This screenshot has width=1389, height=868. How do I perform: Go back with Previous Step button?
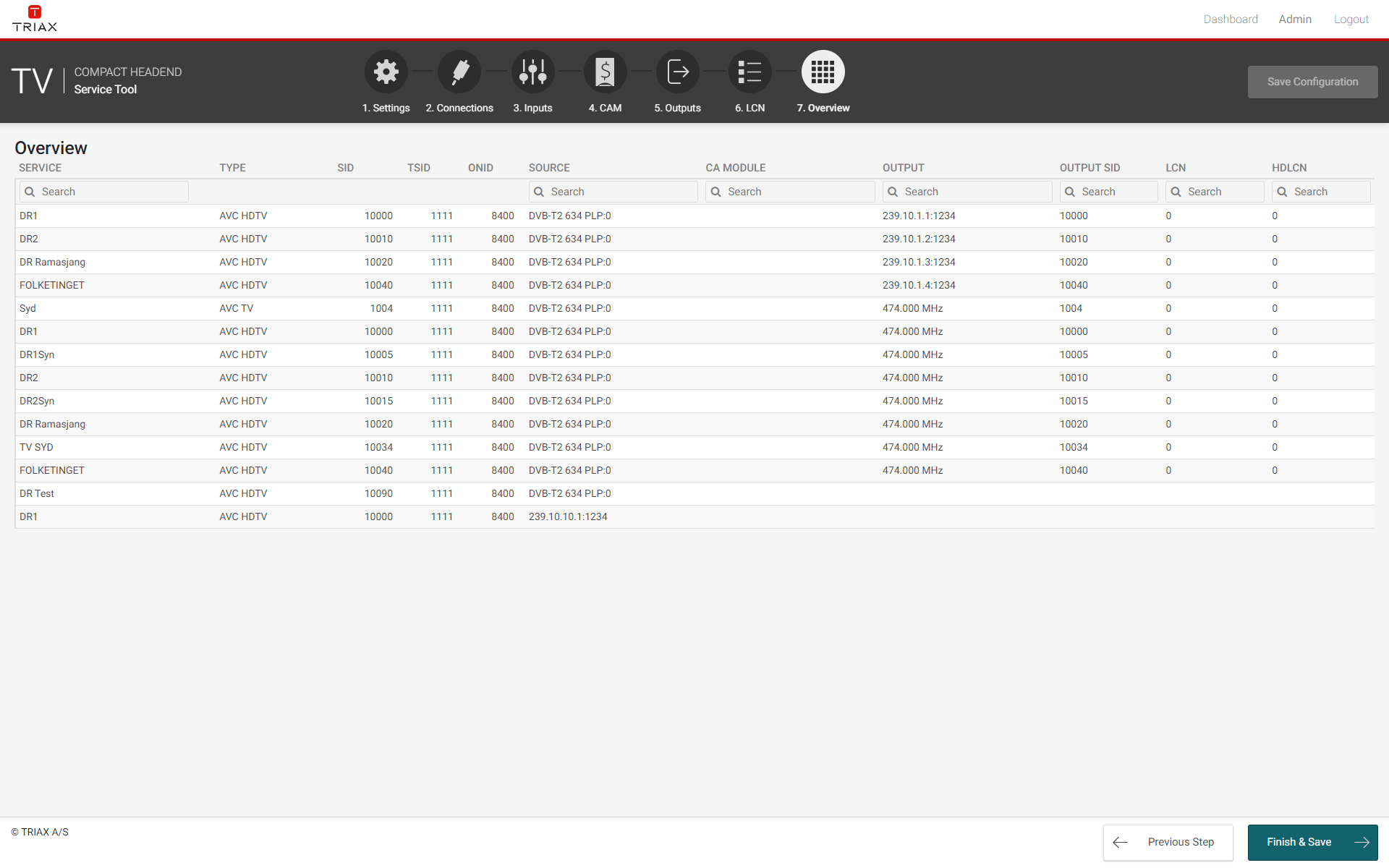(1168, 842)
